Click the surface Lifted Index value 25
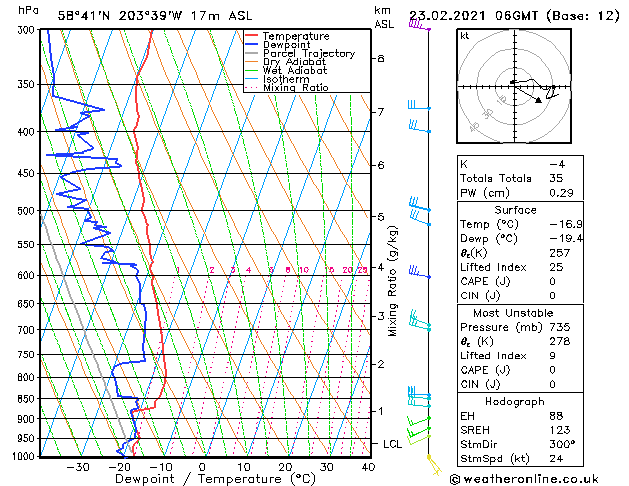 [556, 267]
